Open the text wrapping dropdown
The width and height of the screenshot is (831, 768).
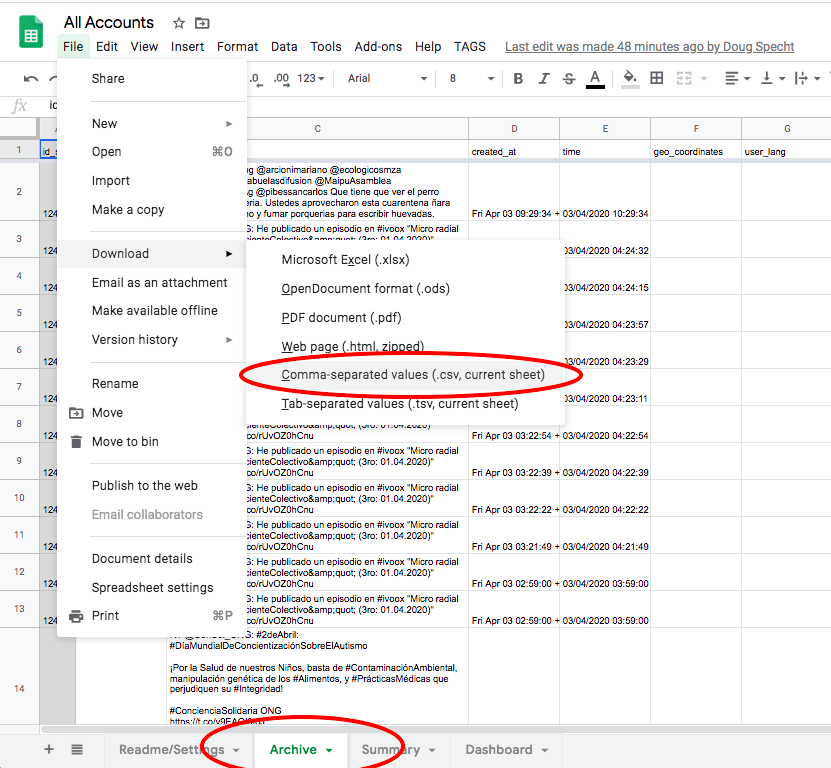tap(807, 78)
